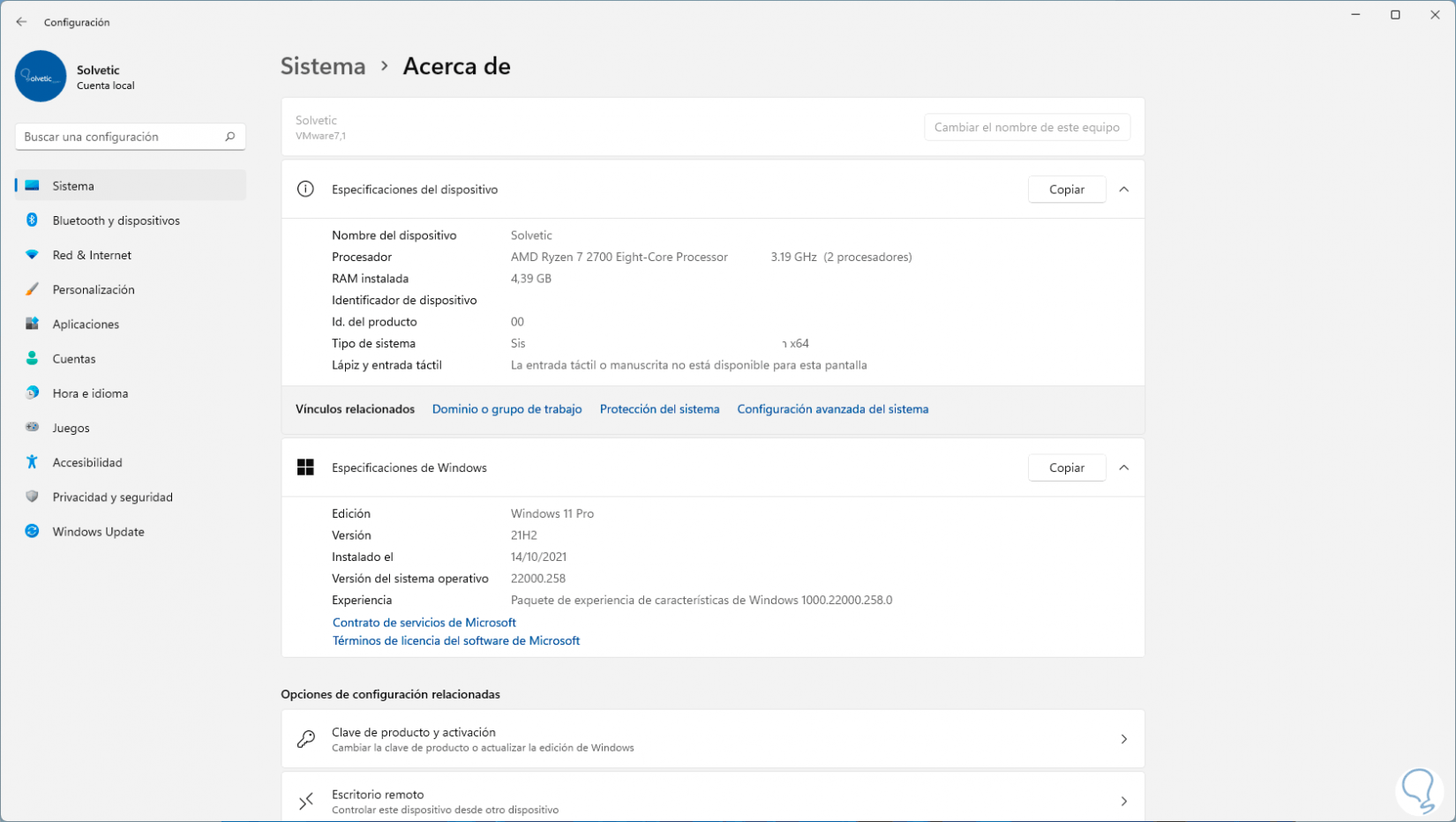Viewport: 1456px width, 822px height.
Task: Click the Solvetic account avatar
Action: click(x=41, y=77)
